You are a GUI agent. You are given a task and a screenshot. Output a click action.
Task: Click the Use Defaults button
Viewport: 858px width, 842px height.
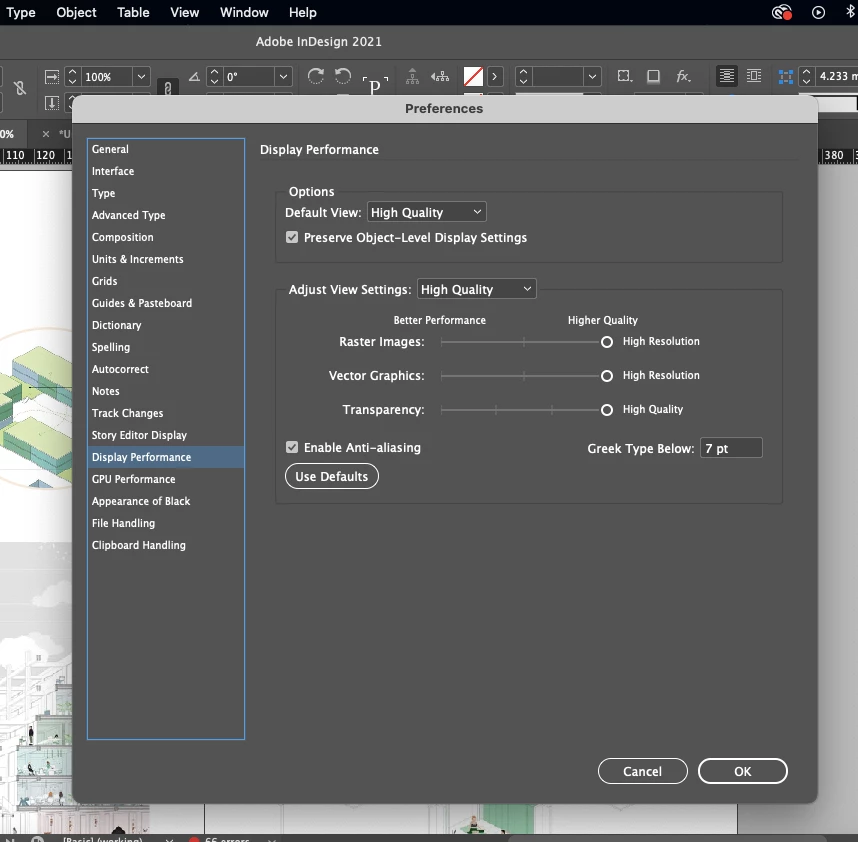point(332,476)
